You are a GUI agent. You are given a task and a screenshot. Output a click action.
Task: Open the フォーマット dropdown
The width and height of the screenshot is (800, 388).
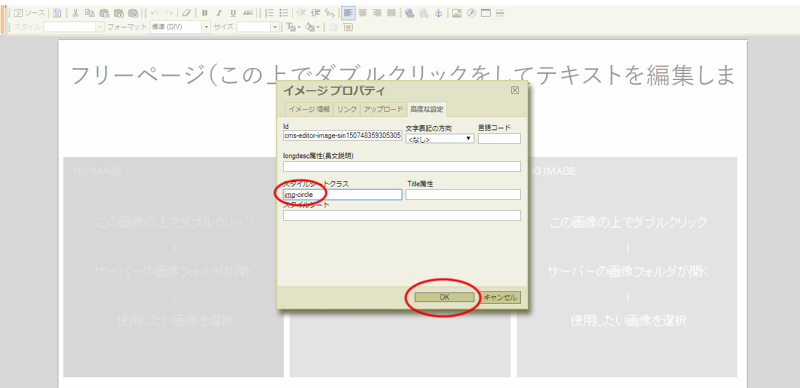point(181,27)
